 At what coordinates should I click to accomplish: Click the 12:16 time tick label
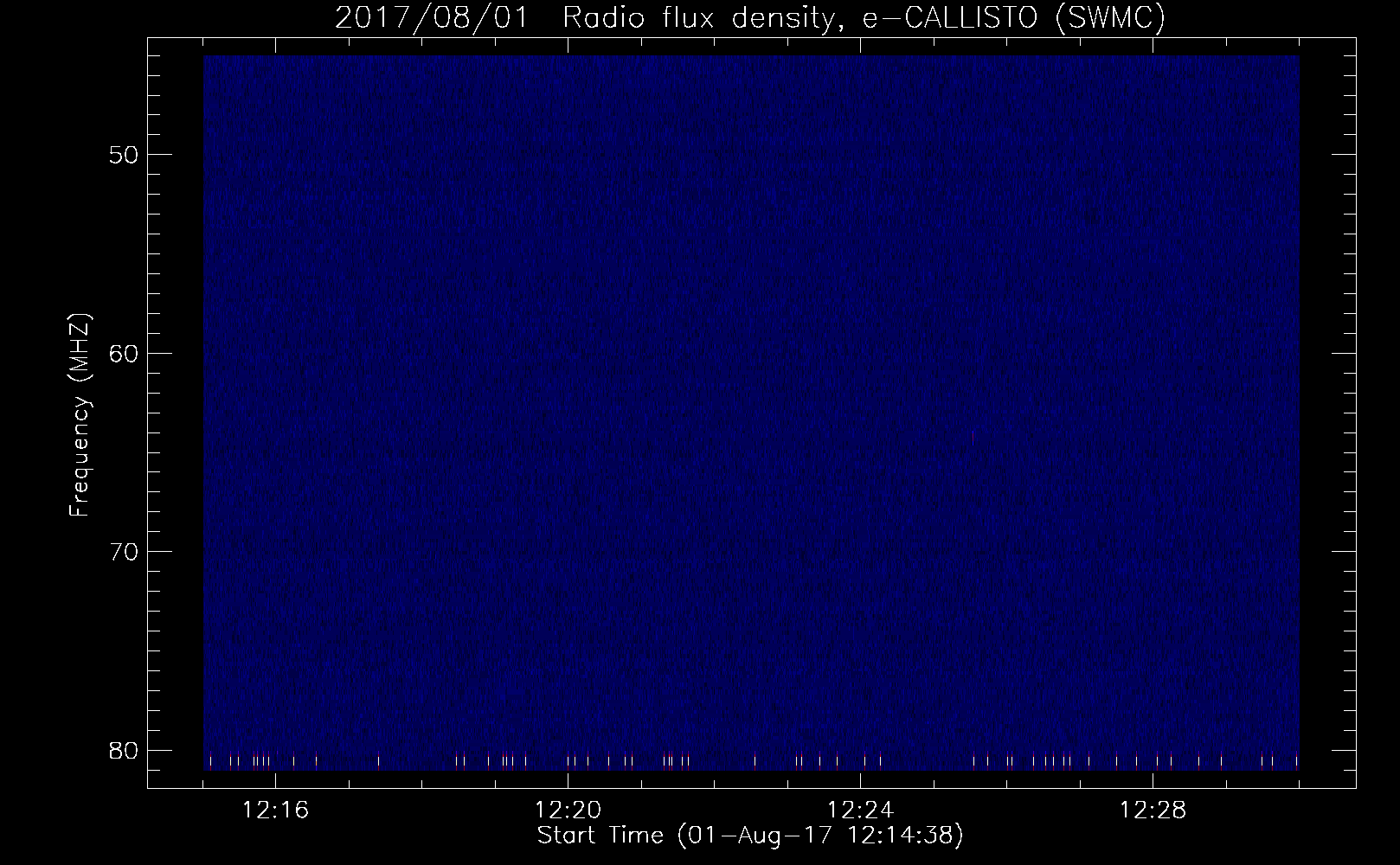coord(276,811)
